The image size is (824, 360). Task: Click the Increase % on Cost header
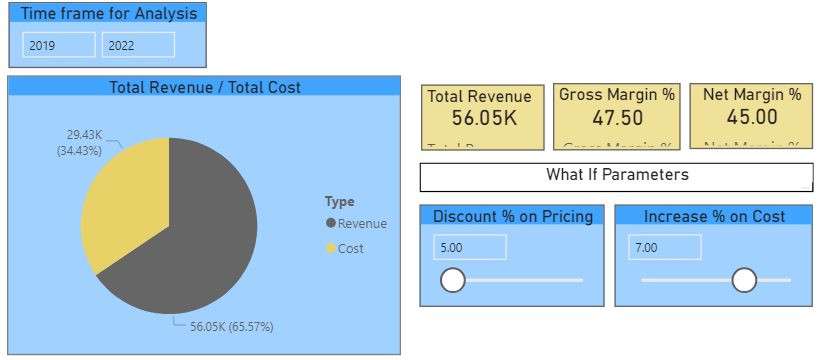[714, 216]
